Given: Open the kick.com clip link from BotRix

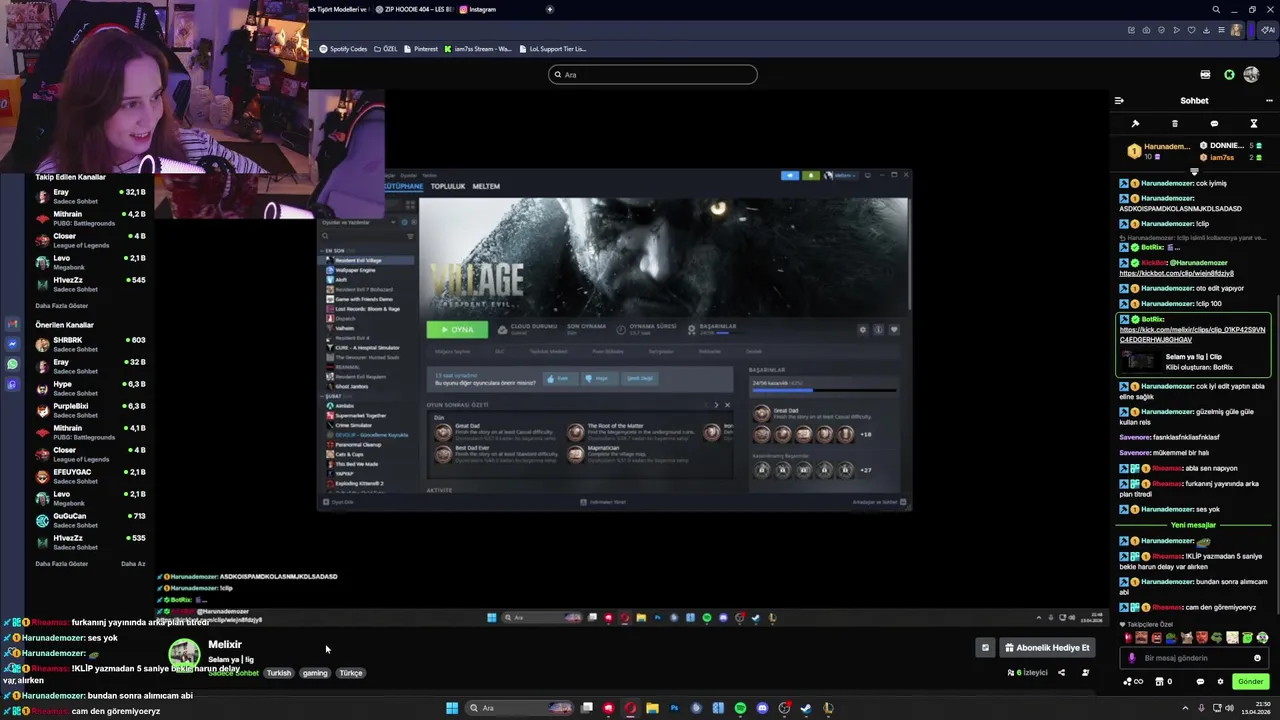Looking at the screenshot, I should point(1192,335).
